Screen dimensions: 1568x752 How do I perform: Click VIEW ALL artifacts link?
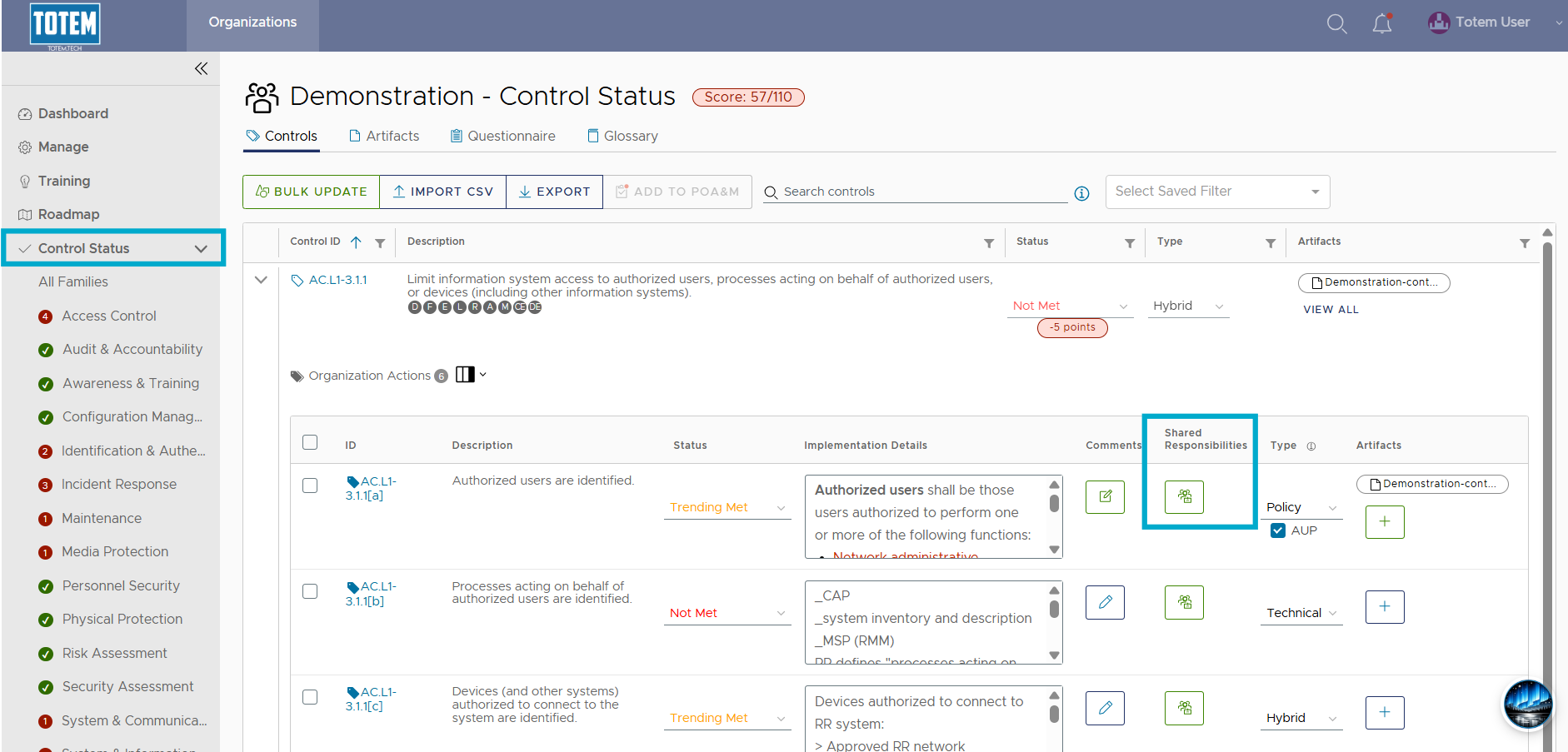[1331, 310]
